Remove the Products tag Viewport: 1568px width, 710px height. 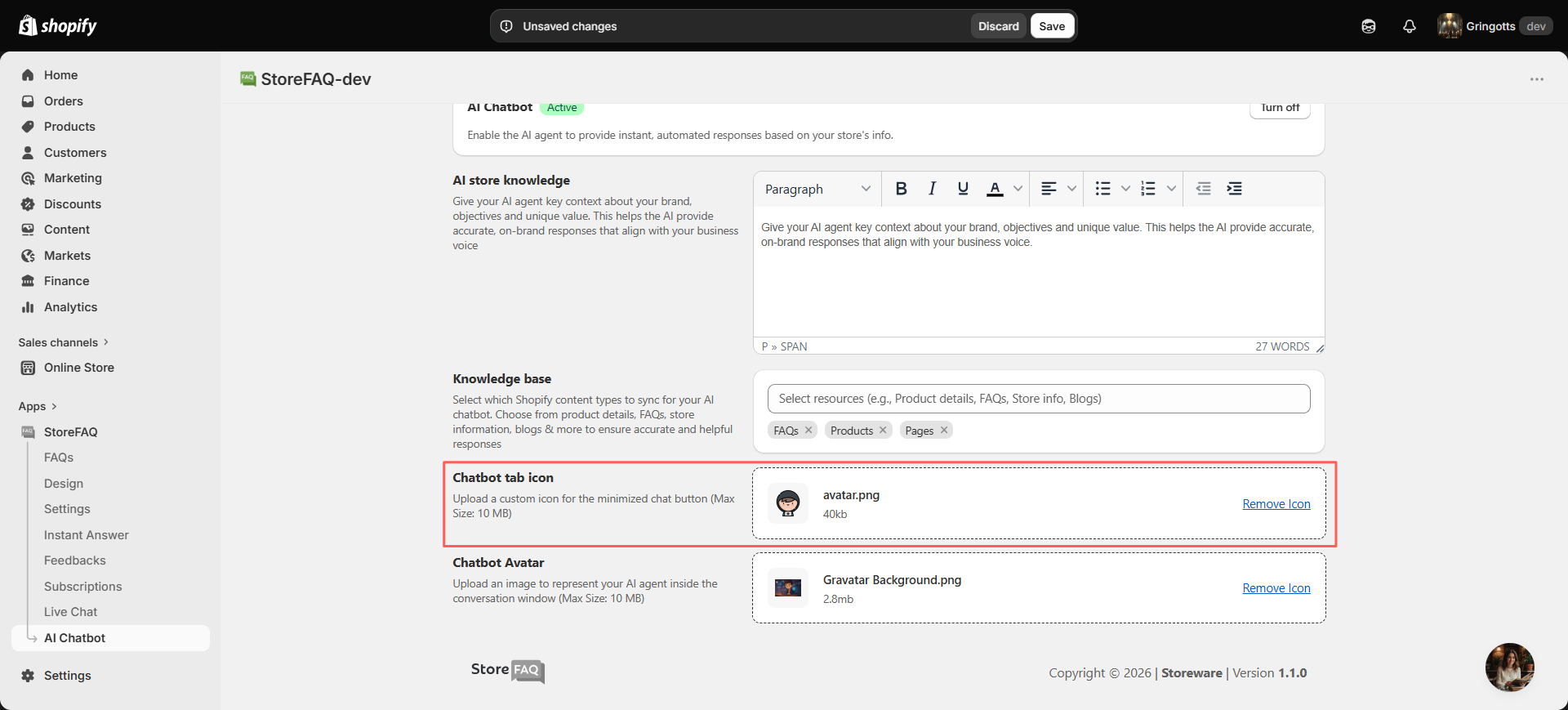(883, 431)
